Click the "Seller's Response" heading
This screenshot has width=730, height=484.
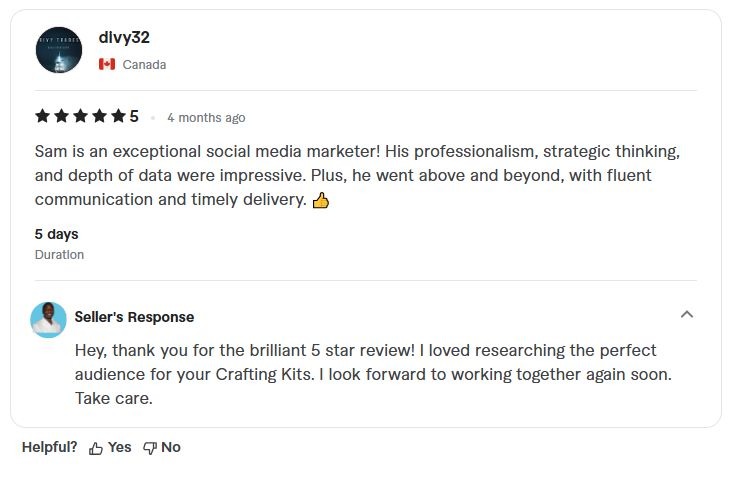[134, 317]
